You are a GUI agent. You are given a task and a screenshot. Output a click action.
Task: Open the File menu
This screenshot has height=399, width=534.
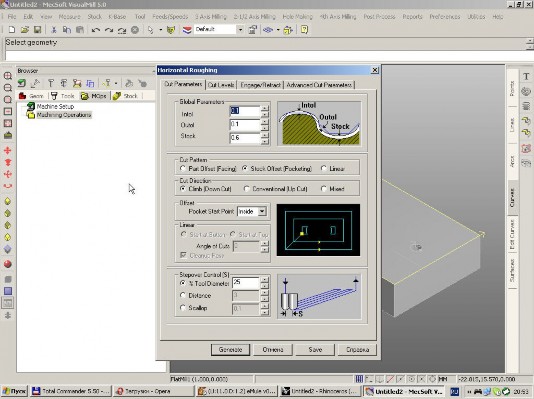(12, 17)
